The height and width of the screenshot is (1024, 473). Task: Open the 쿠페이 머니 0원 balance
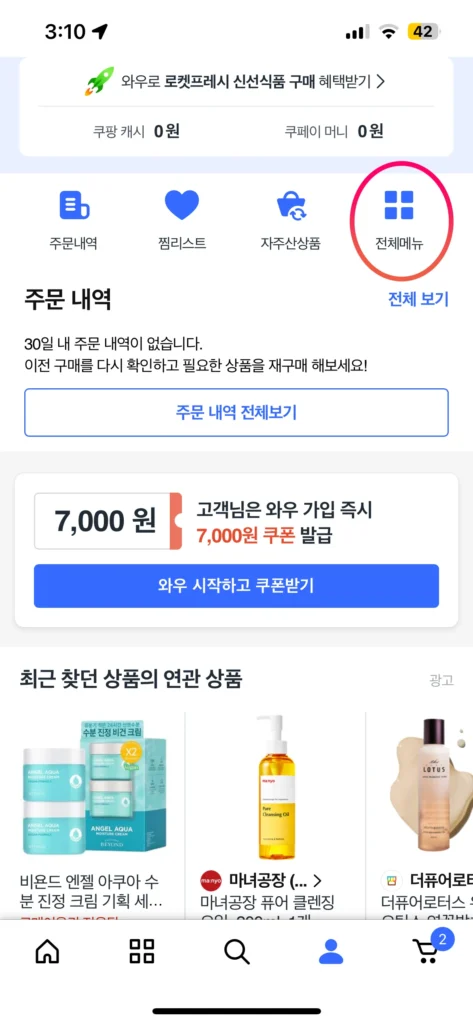coord(333,131)
